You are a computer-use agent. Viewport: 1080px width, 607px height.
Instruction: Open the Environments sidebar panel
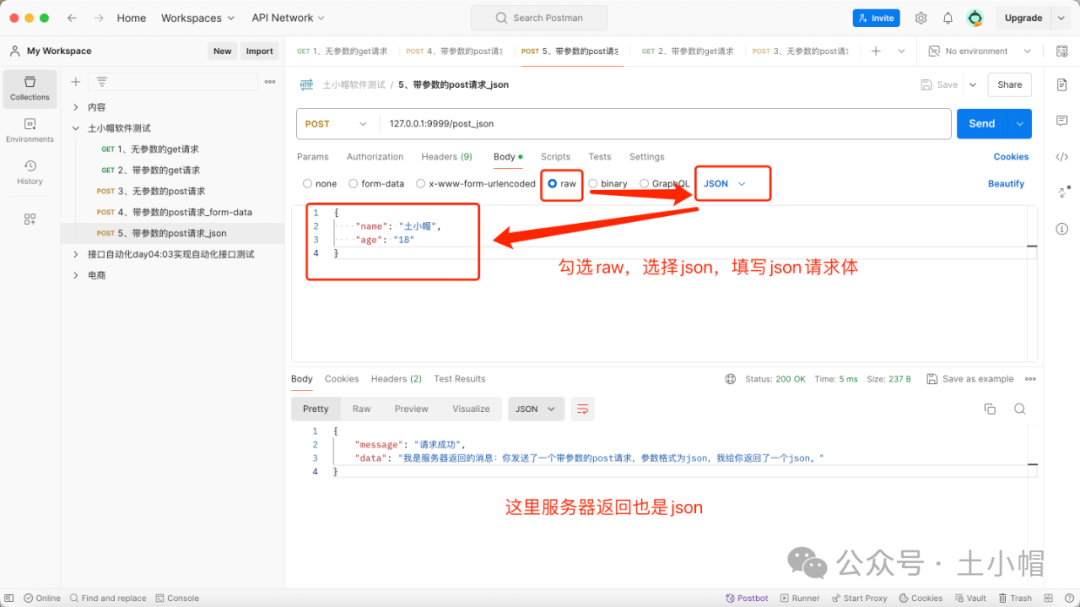pos(30,130)
